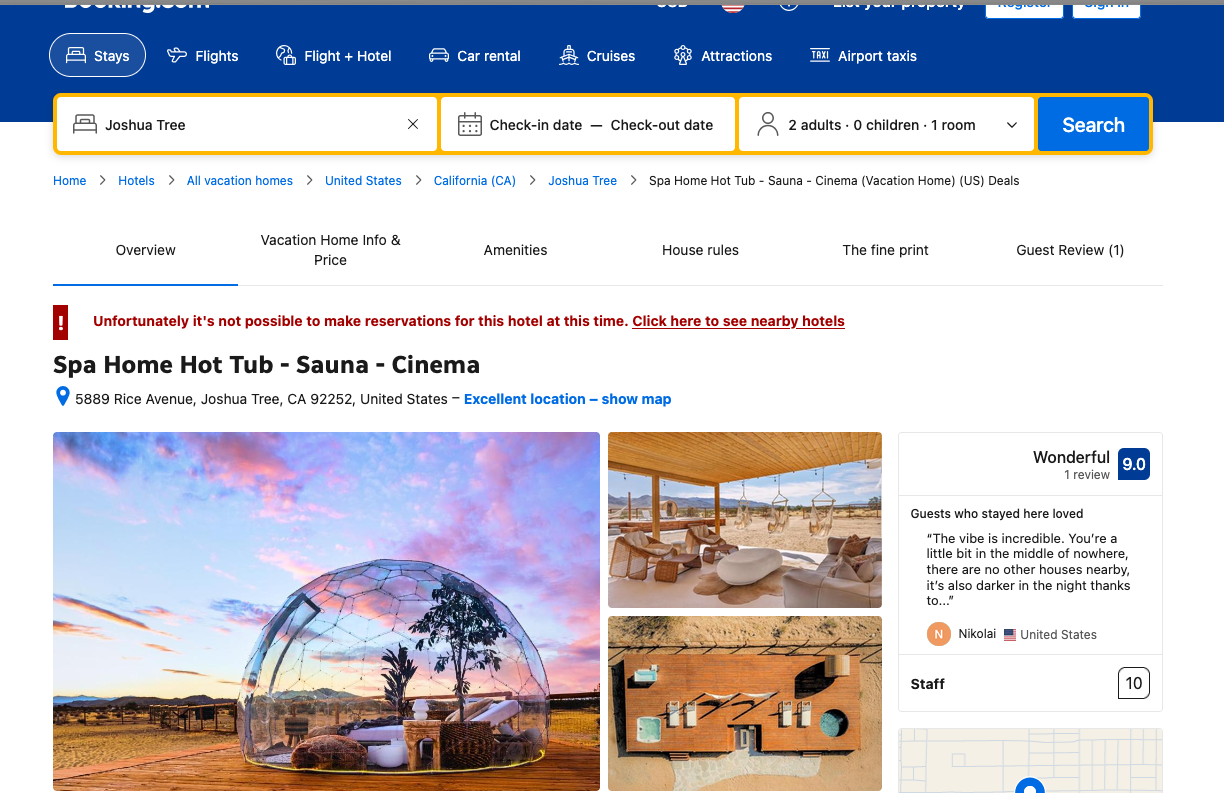Select the Stays tab

[97, 56]
